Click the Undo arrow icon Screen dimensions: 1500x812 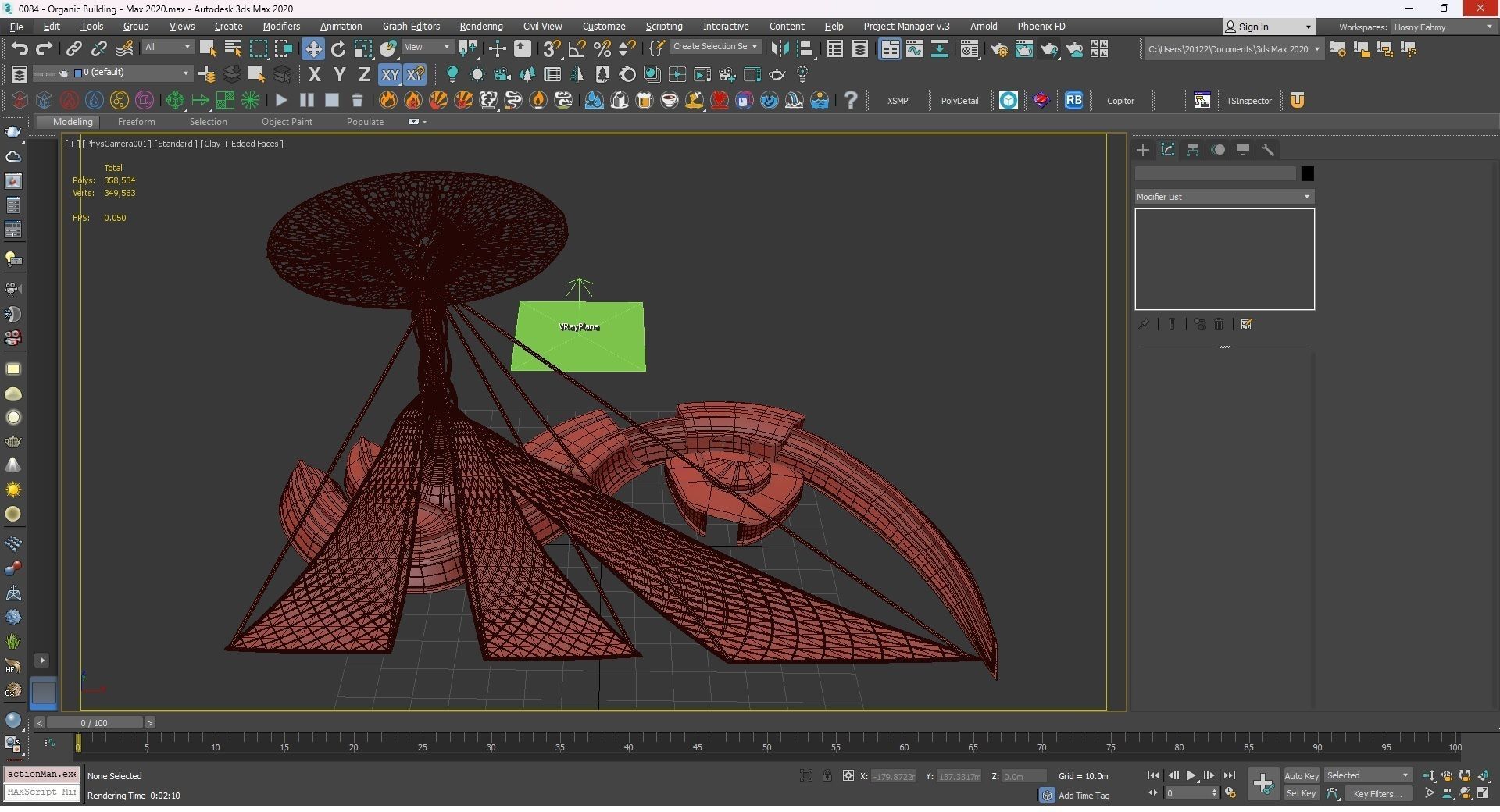click(x=19, y=49)
